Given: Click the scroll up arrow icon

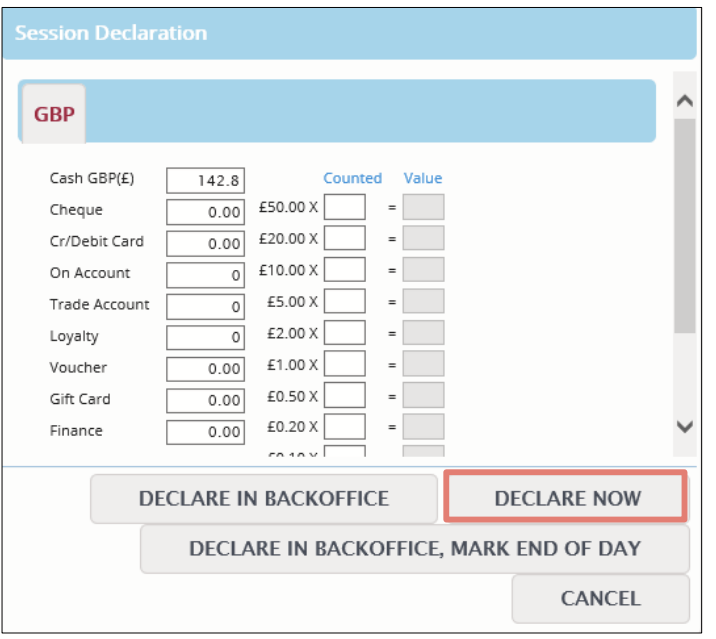Looking at the screenshot, I should click(x=684, y=100).
